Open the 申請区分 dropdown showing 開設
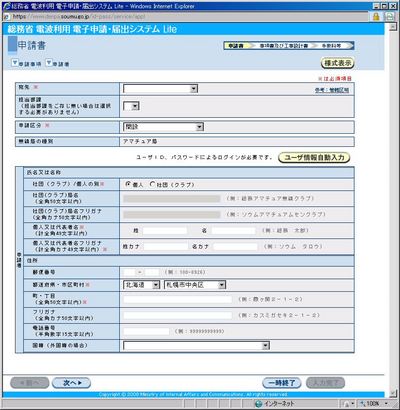 point(163,127)
